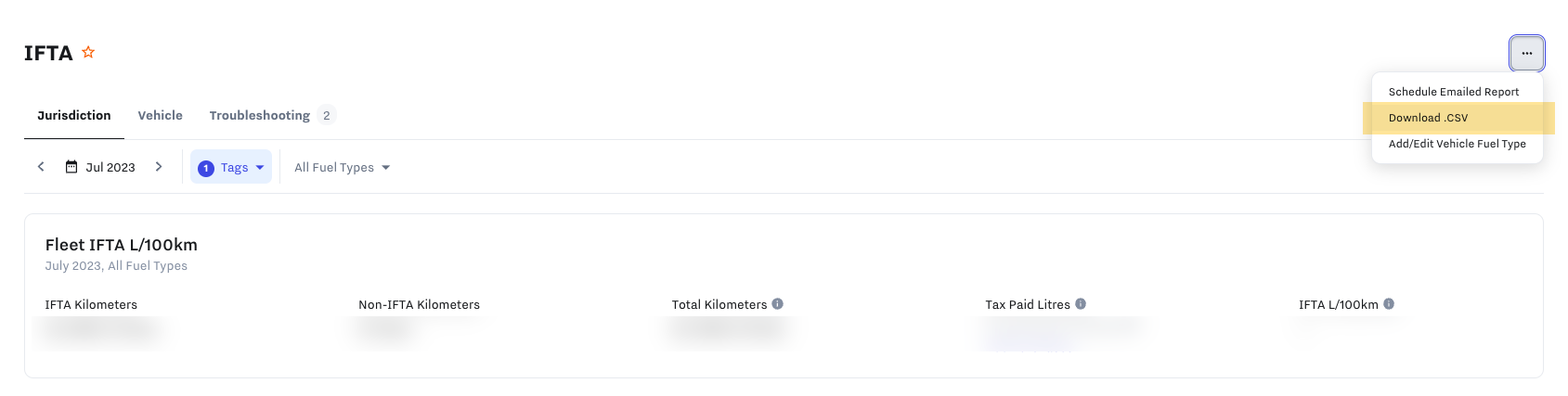Advance to the next month

(159, 167)
